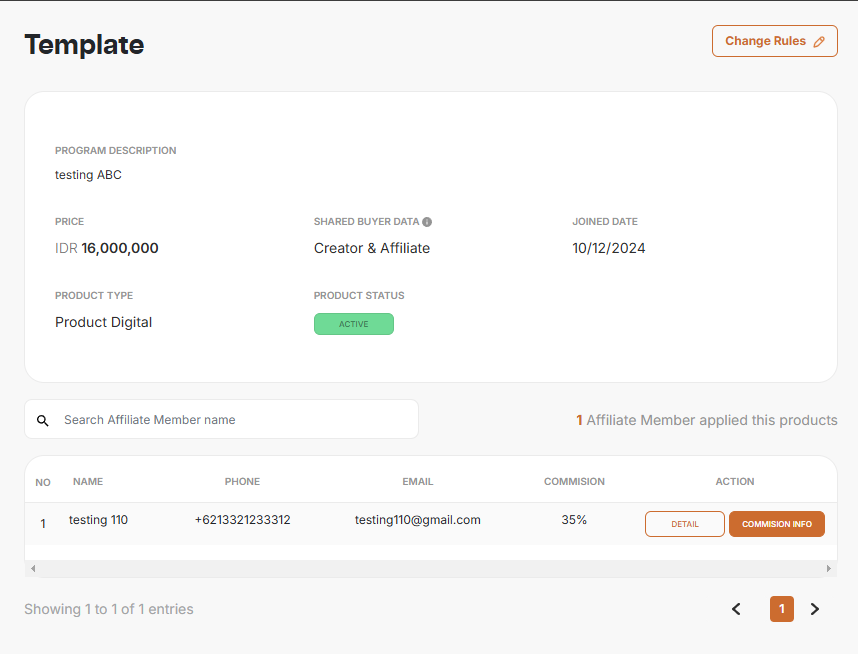The height and width of the screenshot is (654, 858).
Task: Click the green ACTIVE status badge
Action: coord(353,324)
